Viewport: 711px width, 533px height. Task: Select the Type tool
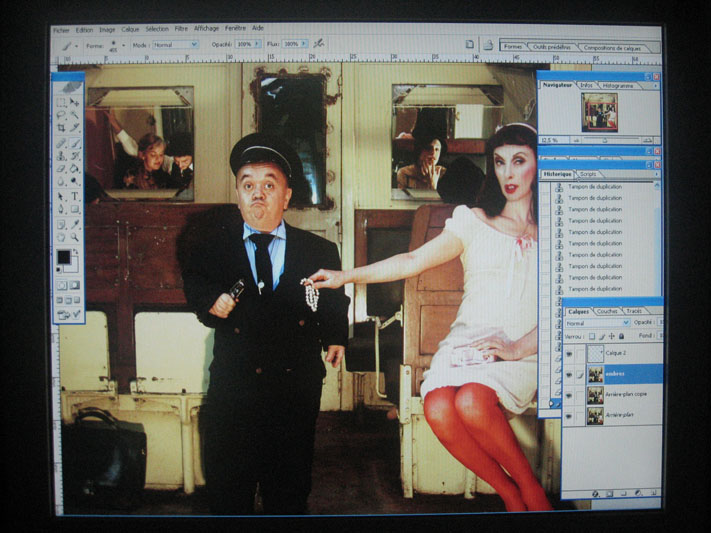tap(74, 196)
